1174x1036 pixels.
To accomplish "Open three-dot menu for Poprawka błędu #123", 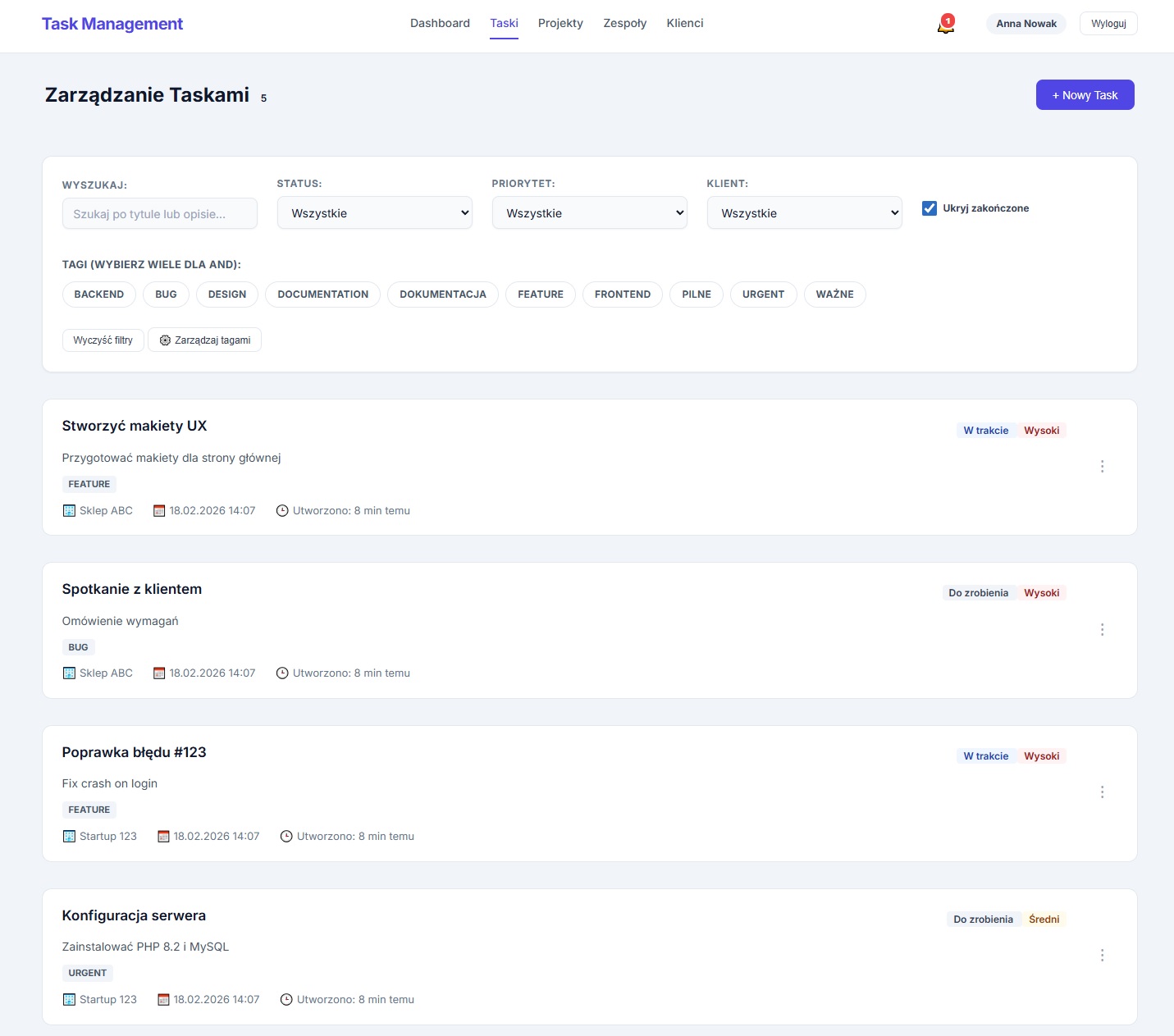I will [1102, 792].
